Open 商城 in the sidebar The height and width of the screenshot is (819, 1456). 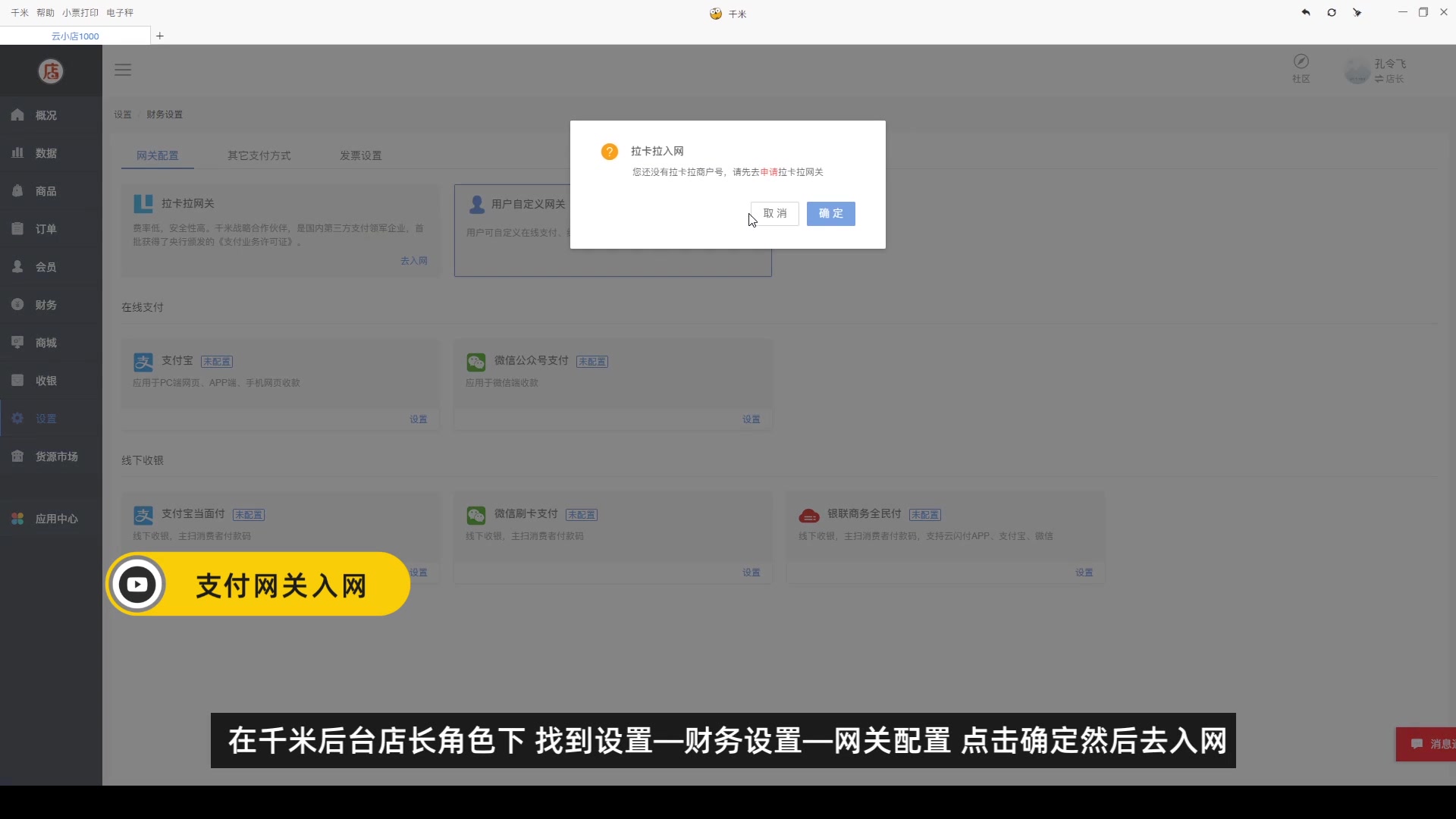51,343
